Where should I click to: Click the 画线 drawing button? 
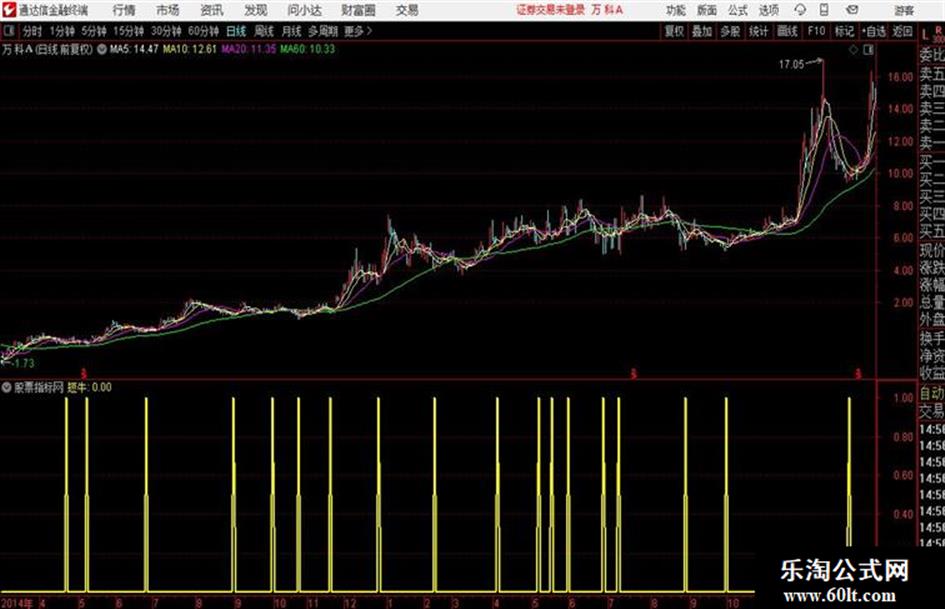tap(787, 31)
